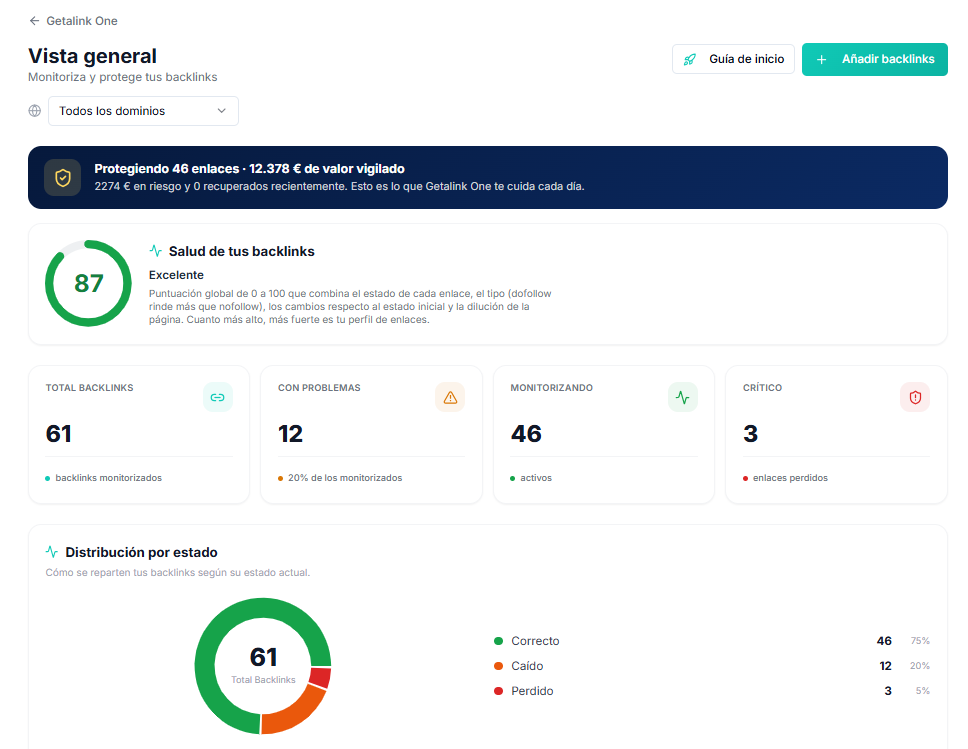968x749 pixels.
Task: Click the red shield icon in Crítico card
Action: tap(915, 397)
